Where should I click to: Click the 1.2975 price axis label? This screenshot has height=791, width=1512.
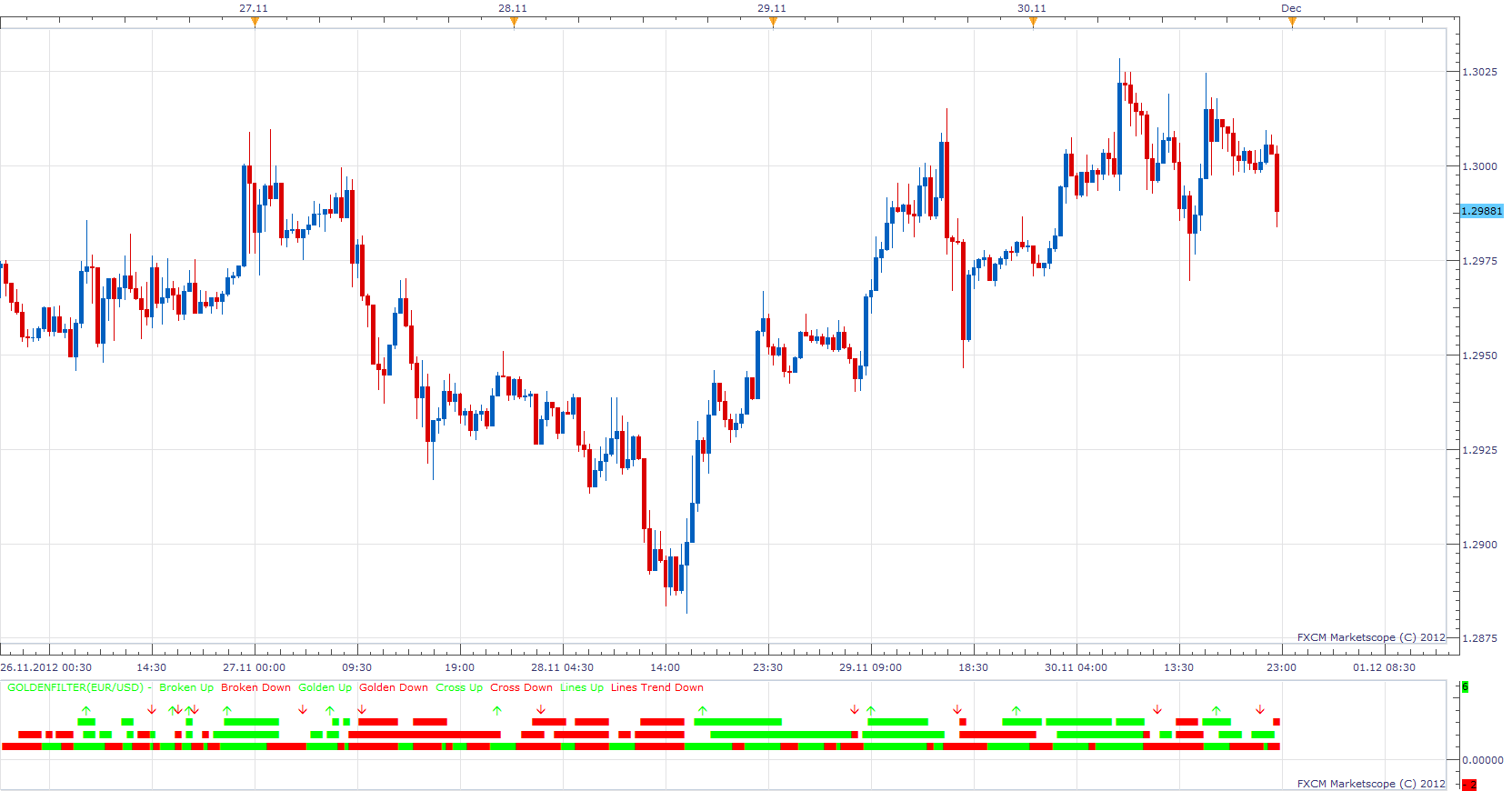click(1479, 261)
